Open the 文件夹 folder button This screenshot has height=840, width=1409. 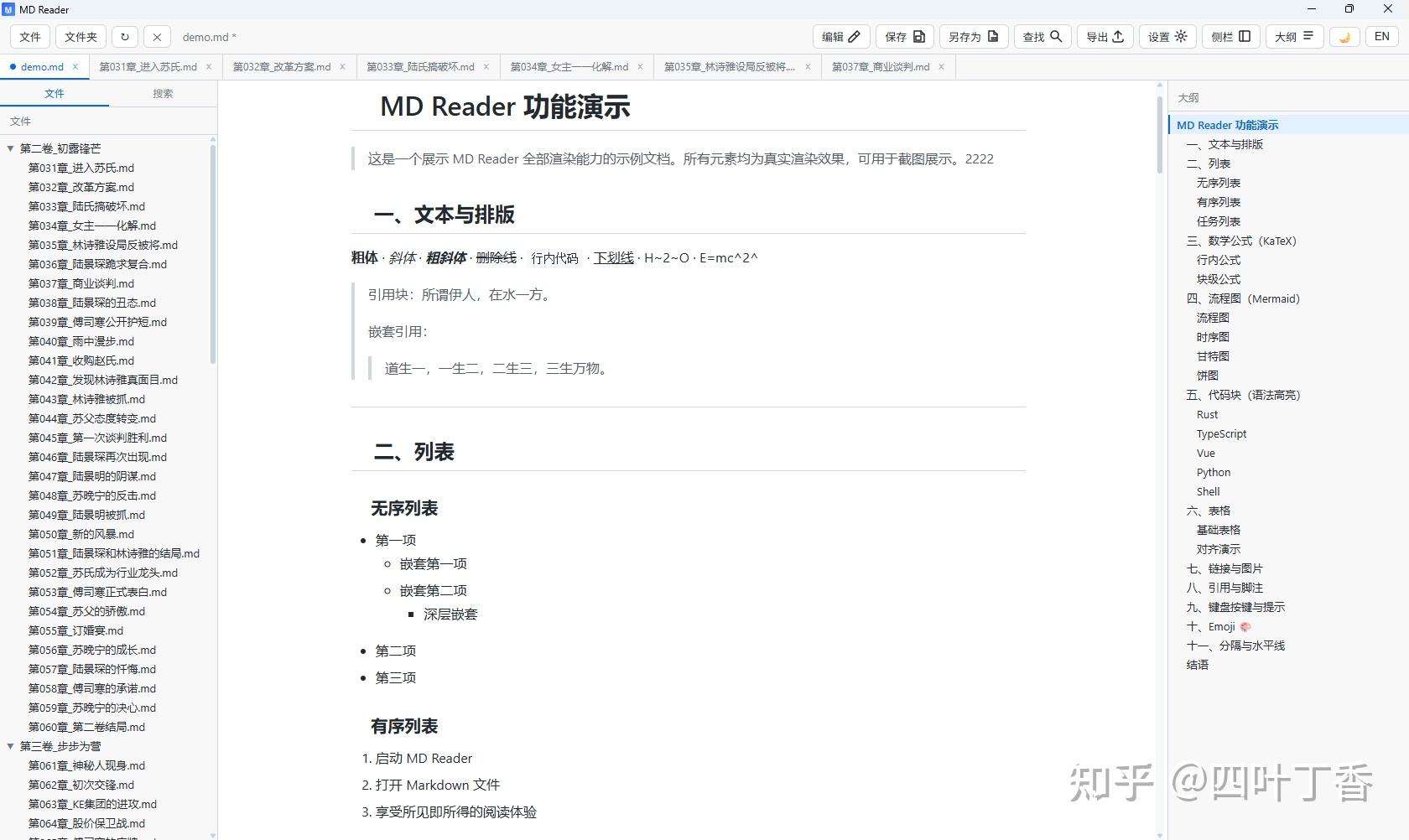coord(81,37)
